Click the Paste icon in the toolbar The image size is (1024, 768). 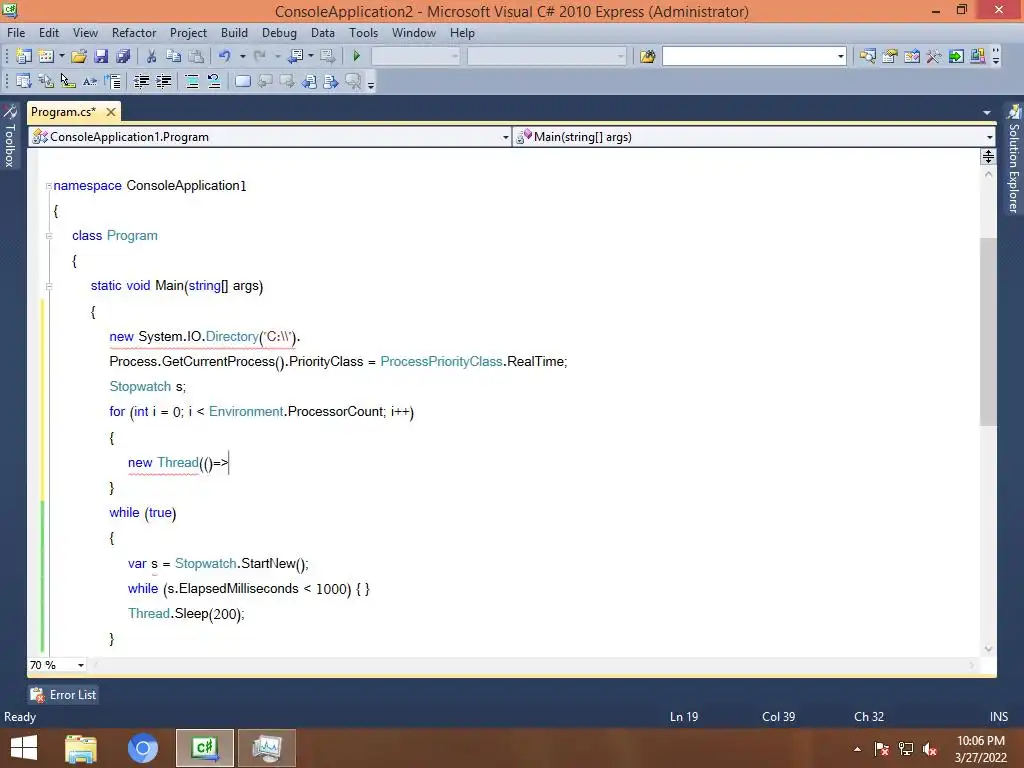pos(196,56)
